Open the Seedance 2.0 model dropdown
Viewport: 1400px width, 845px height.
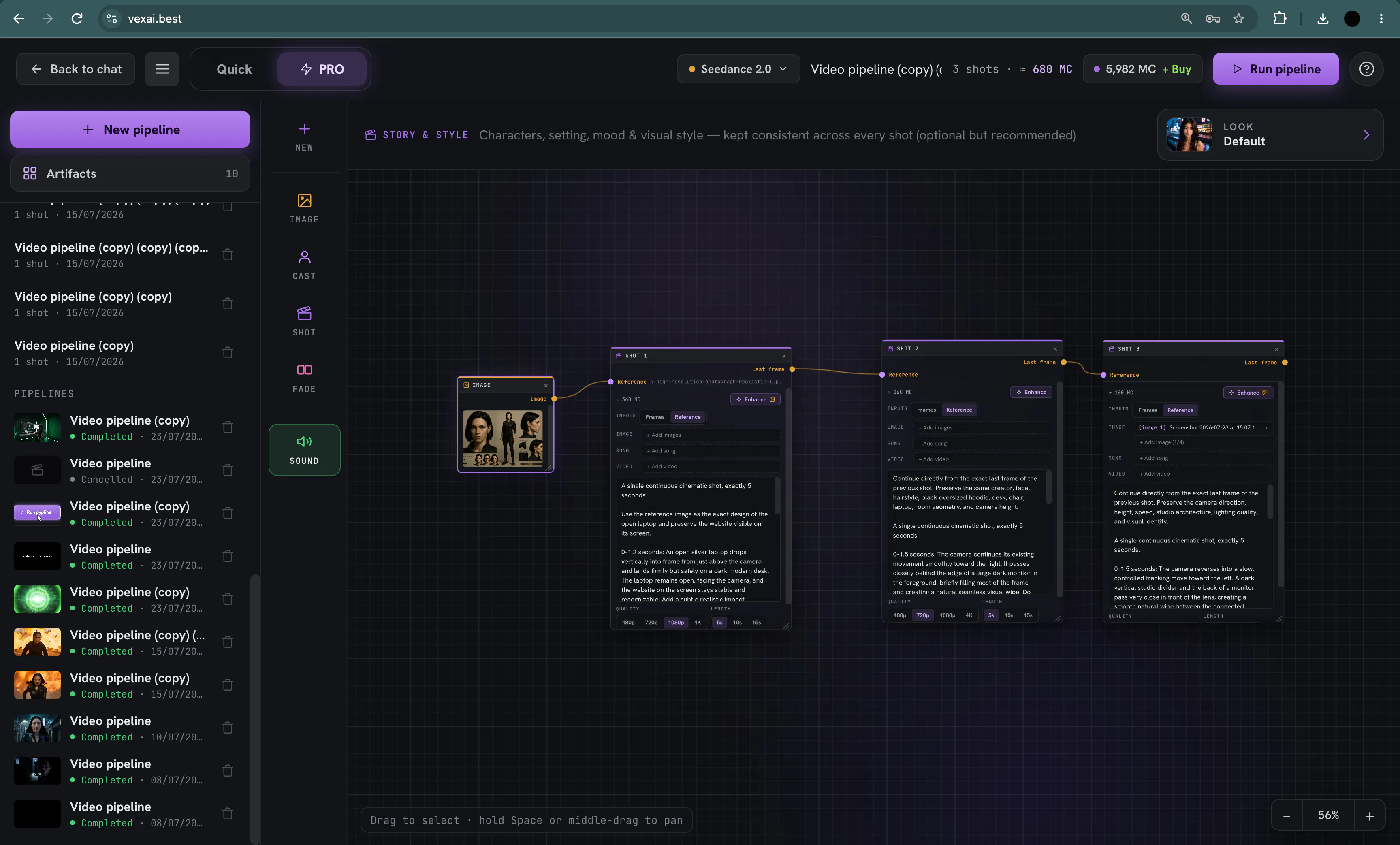click(738, 69)
